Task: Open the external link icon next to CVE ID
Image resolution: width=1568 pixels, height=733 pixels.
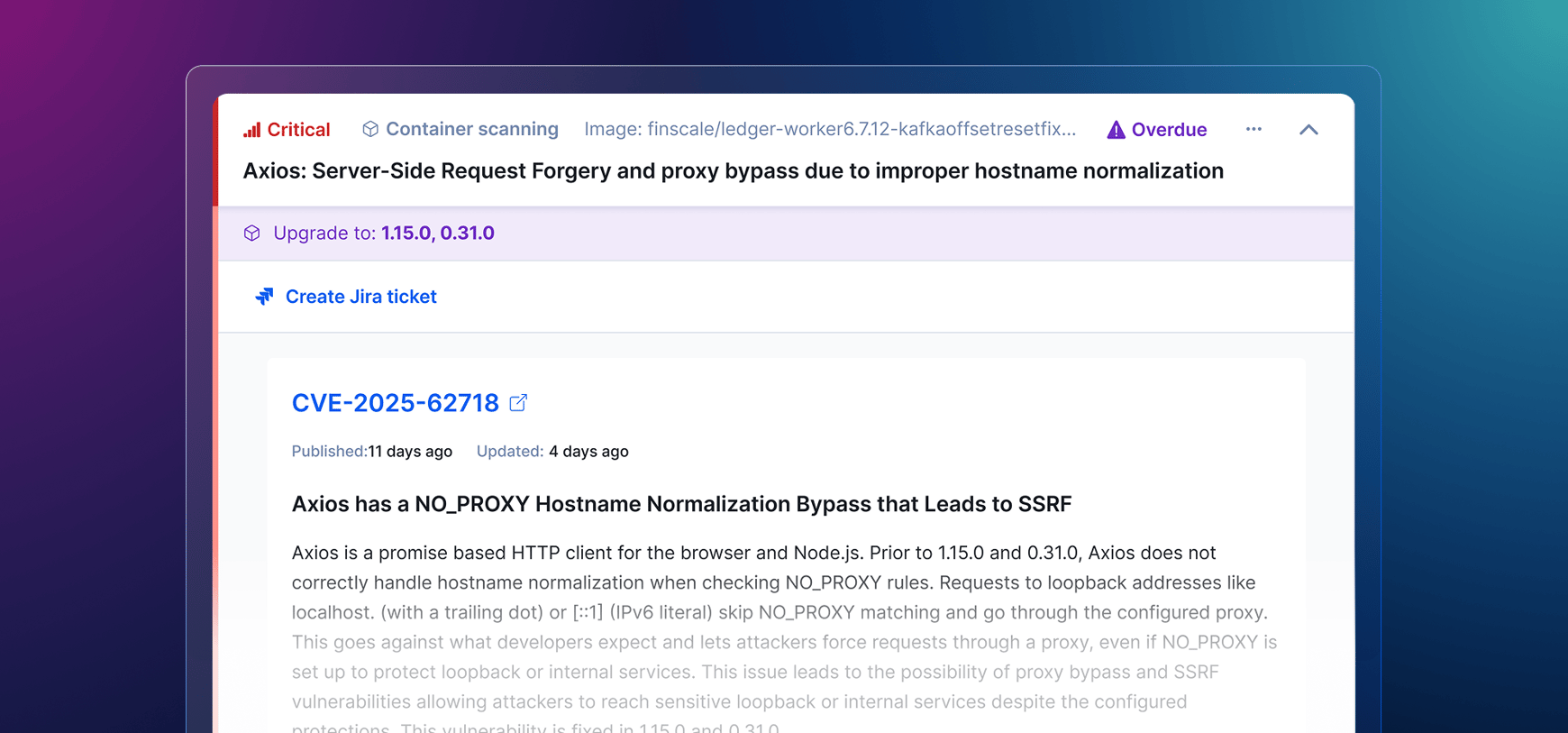Action: 518,403
